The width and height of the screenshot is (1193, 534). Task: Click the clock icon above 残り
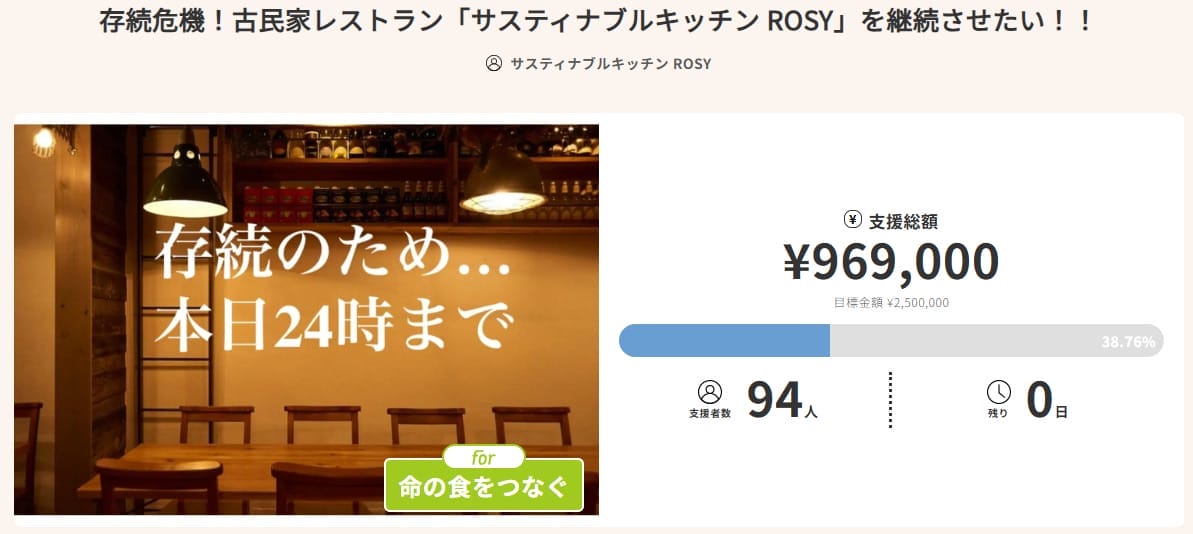[998, 391]
